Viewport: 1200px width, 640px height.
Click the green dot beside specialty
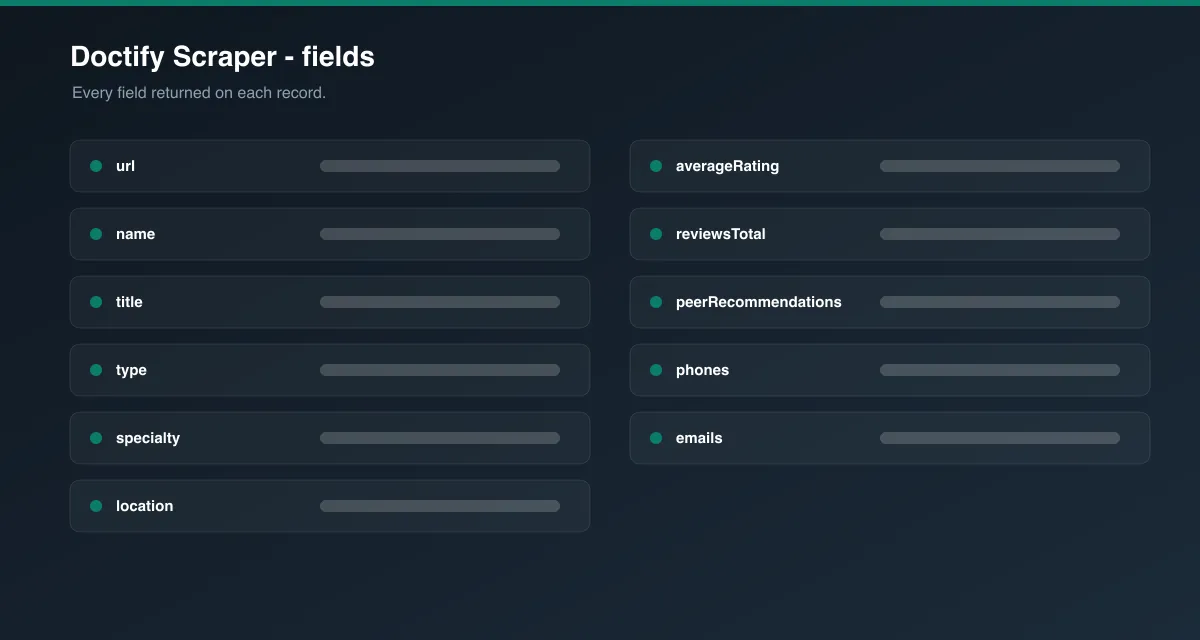coord(96,438)
